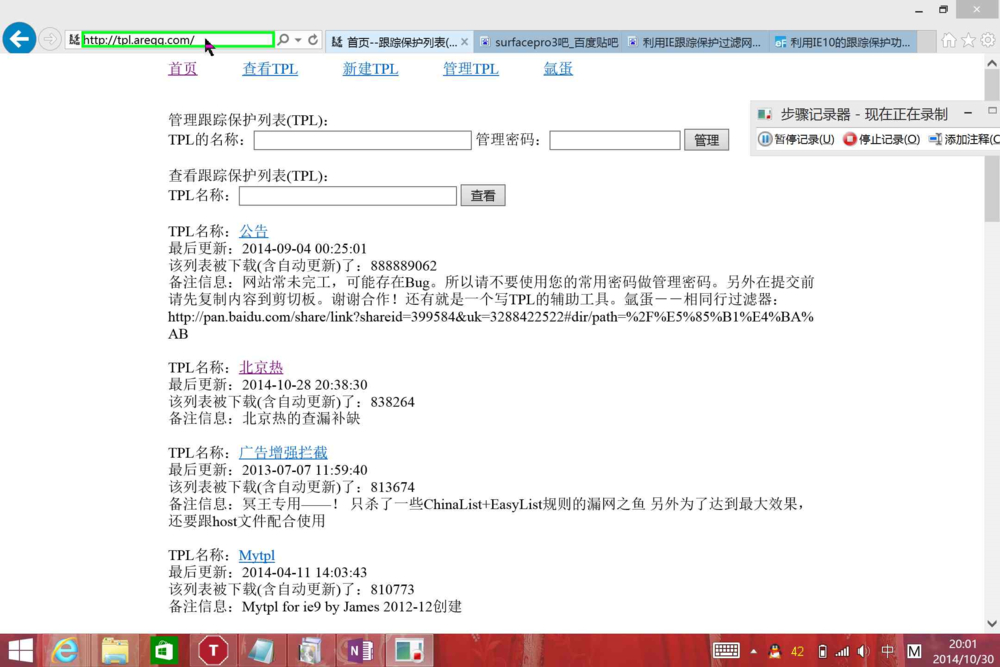This screenshot has width=1000, height=667.
Task: Click the page scrollbar down arrow
Action: pyautogui.click(x=992, y=623)
